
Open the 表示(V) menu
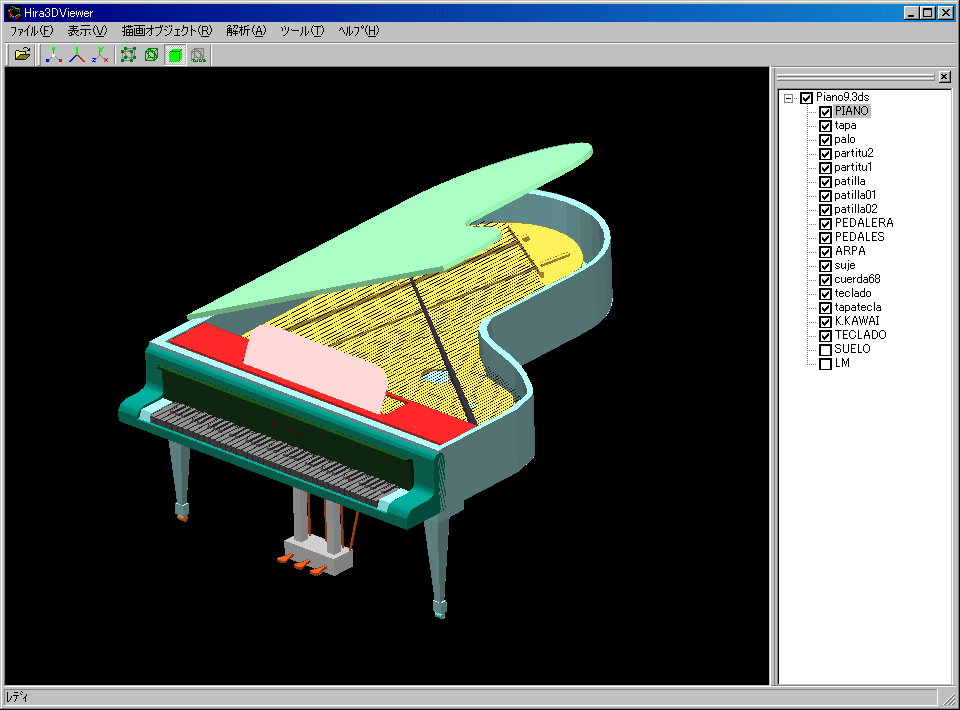(x=87, y=31)
